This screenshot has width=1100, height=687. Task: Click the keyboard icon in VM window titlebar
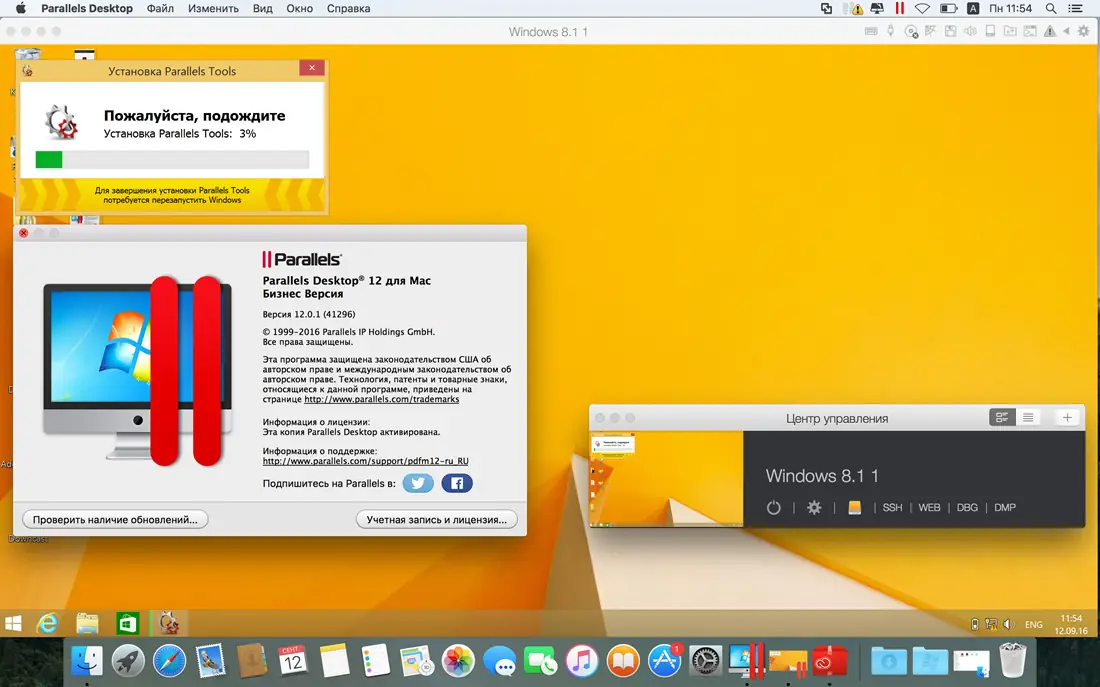point(871,32)
